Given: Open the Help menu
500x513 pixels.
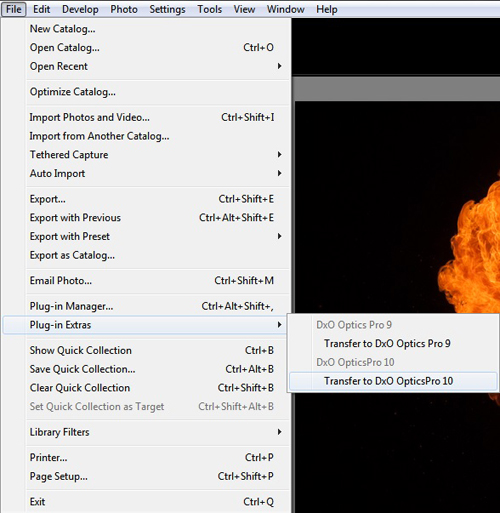Looking at the screenshot, I should pos(327,9).
